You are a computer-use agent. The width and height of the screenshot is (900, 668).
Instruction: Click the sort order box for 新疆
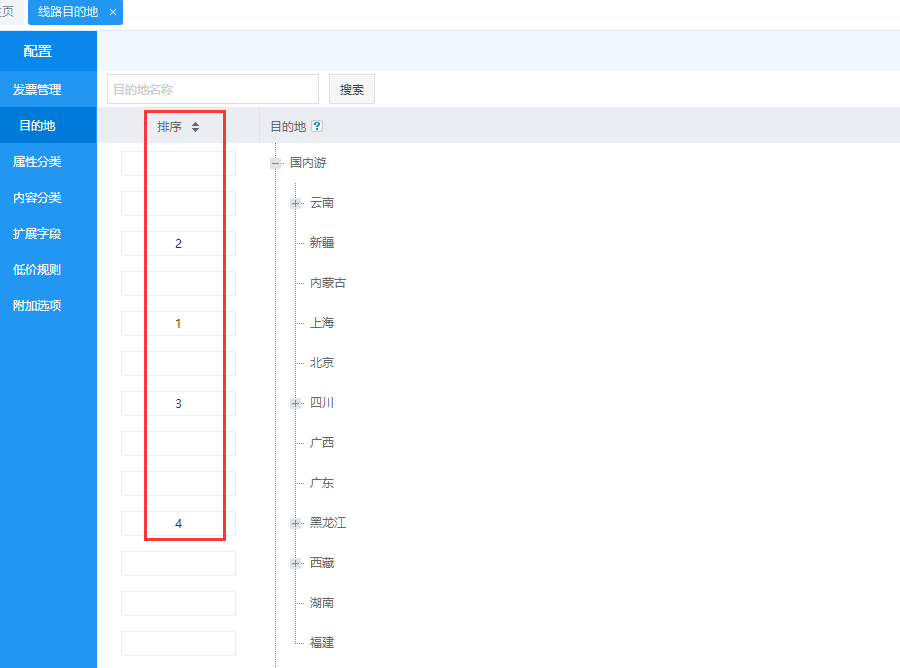click(178, 244)
